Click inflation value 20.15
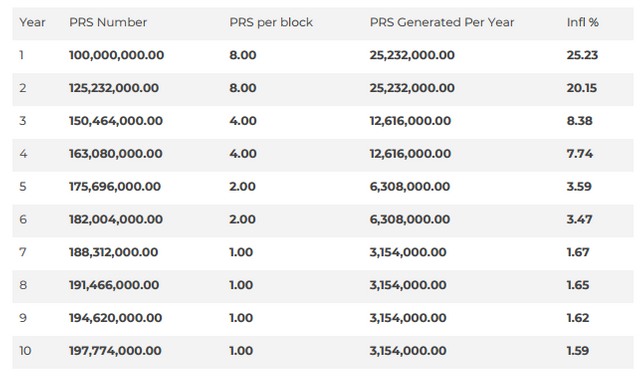This screenshot has width=640, height=382. click(582, 88)
